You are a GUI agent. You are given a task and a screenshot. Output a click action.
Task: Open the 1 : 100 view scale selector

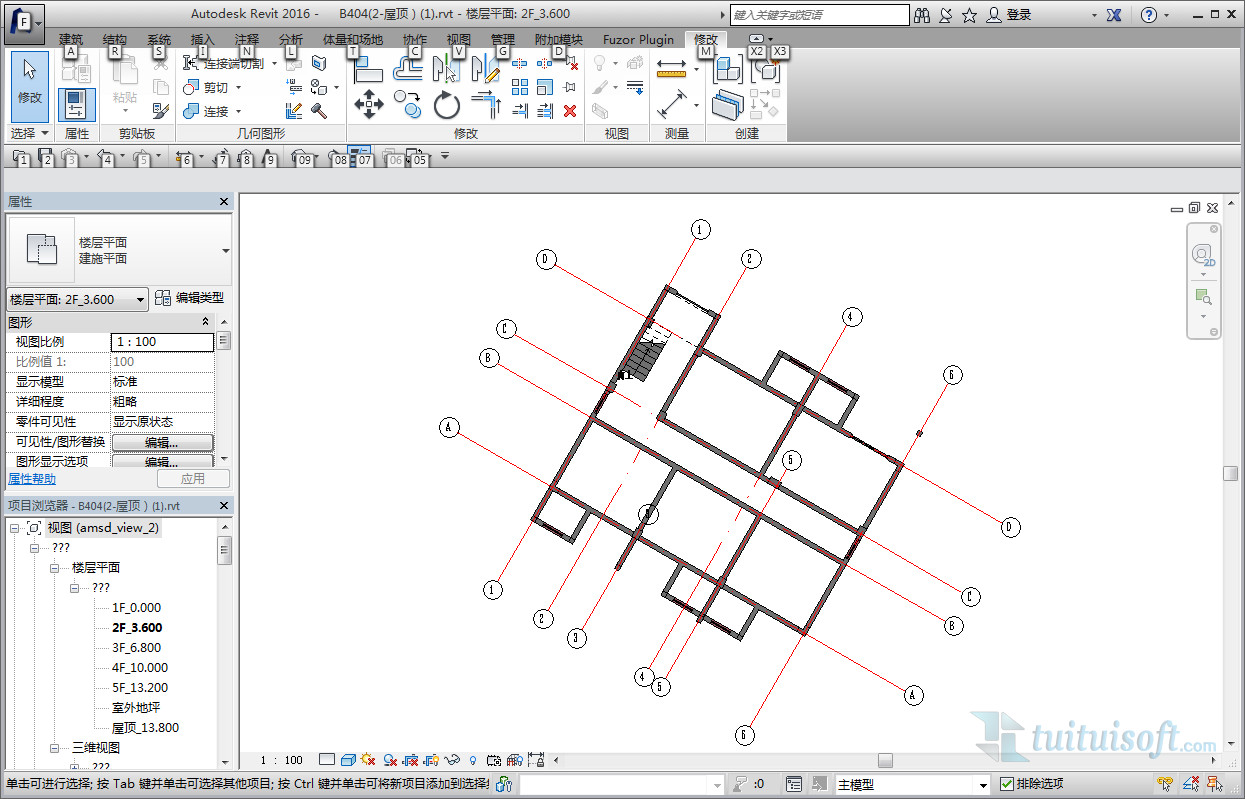pos(281,760)
